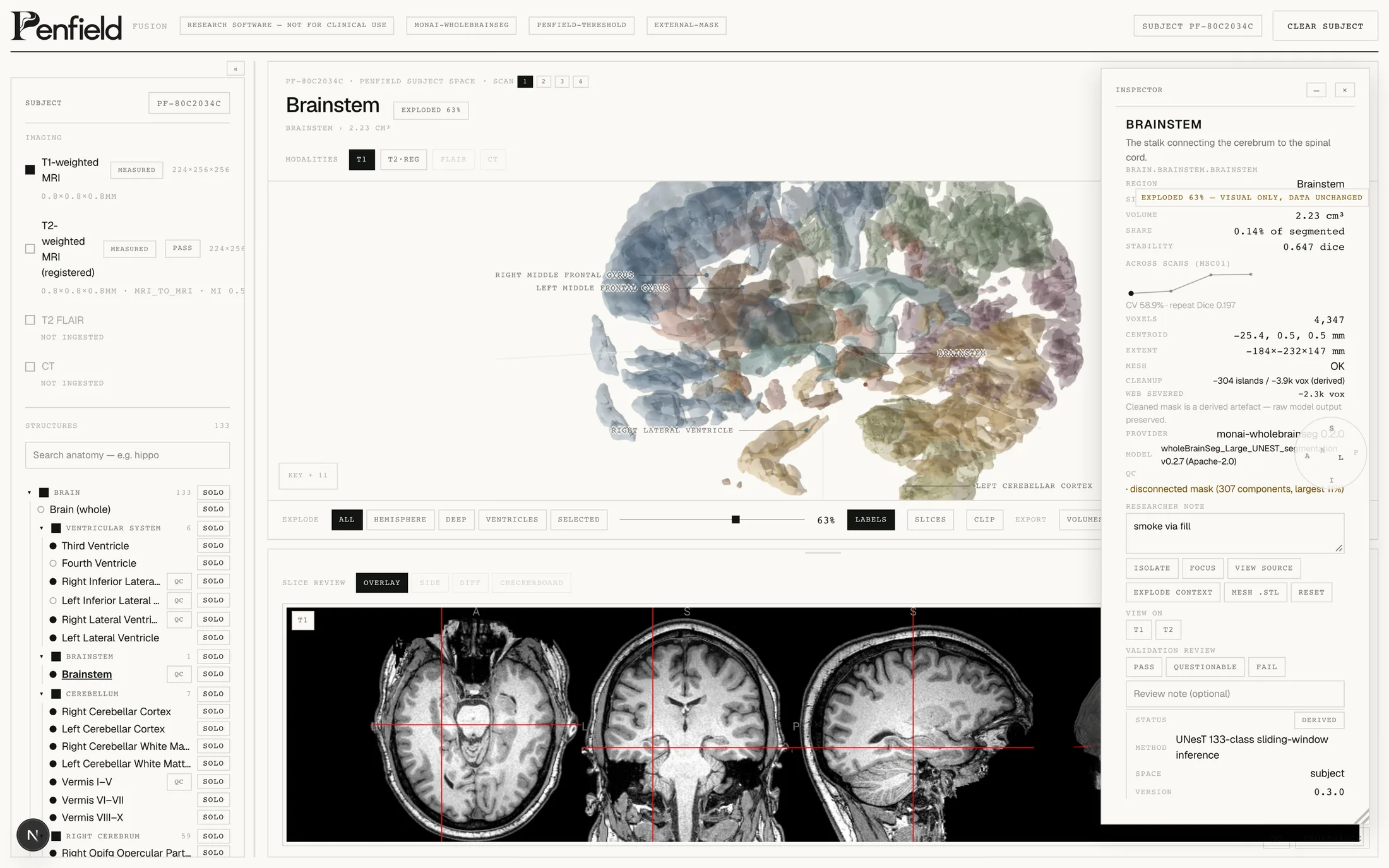The width and height of the screenshot is (1389, 868).
Task: Toggle the LABELS button
Action: coord(871,520)
